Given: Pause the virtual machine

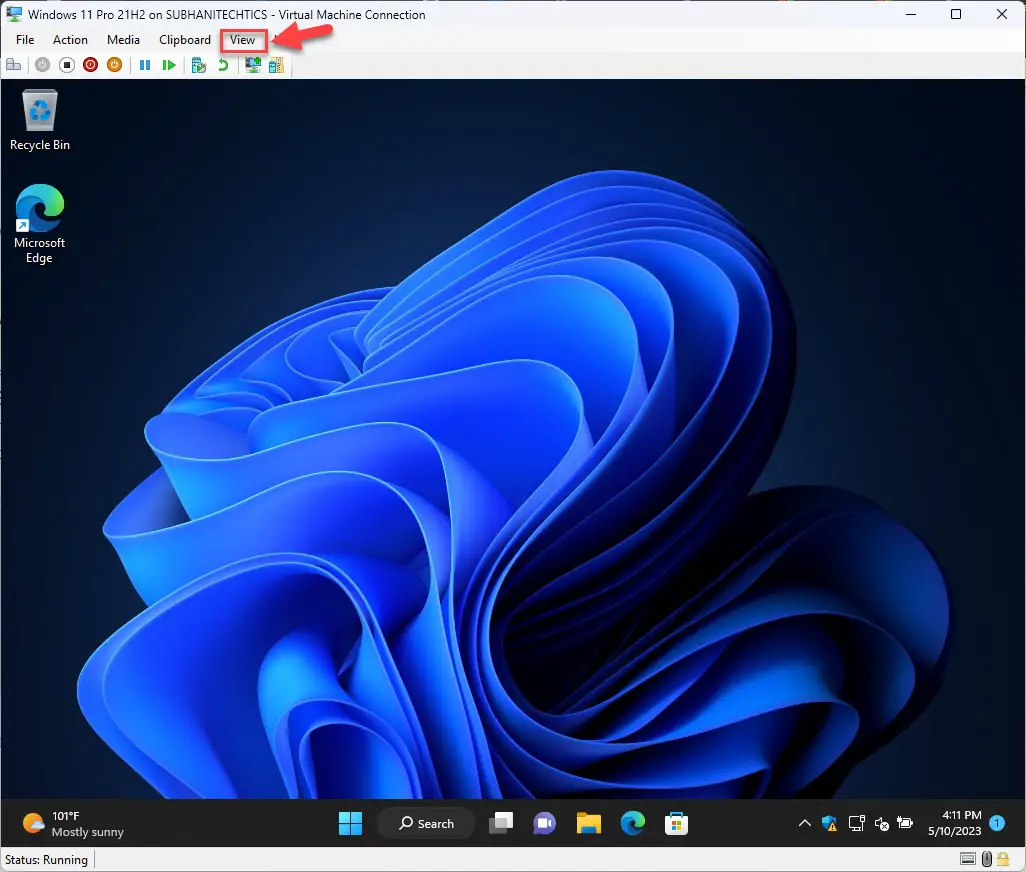Looking at the screenshot, I should pyautogui.click(x=145, y=65).
